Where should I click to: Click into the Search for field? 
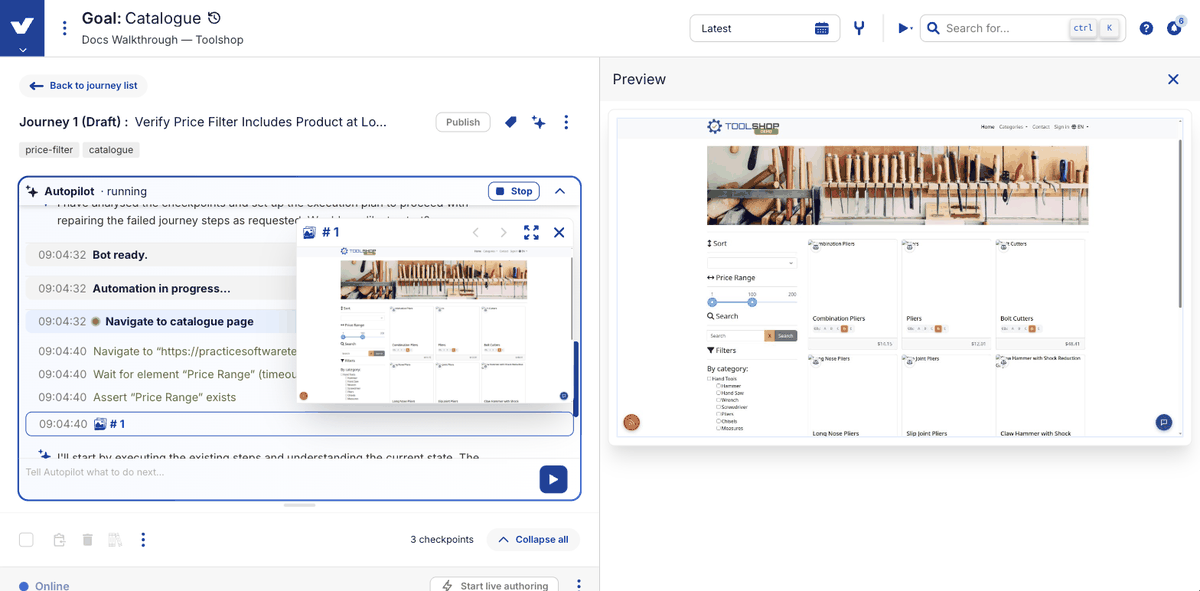1022,28
